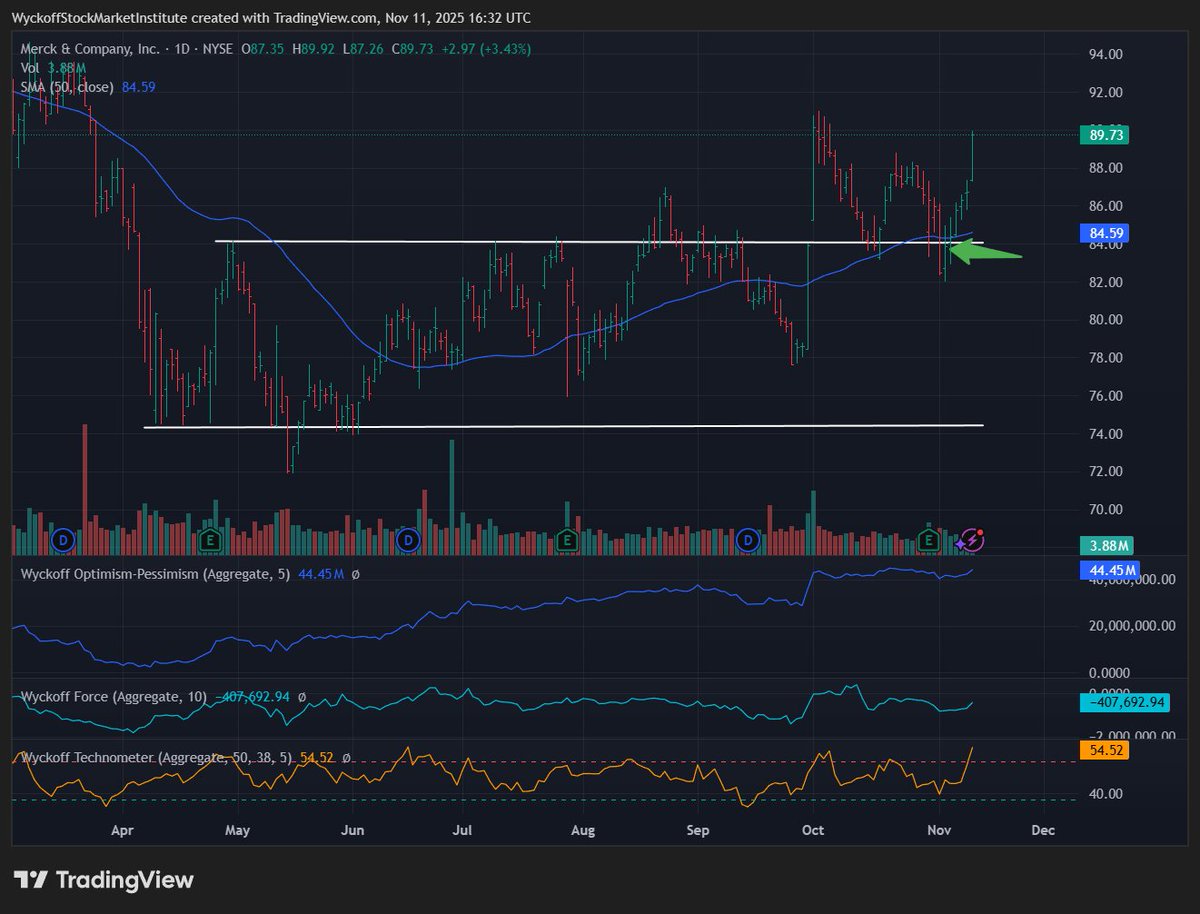Click the earnings E marker before August
The height and width of the screenshot is (914, 1200).
(567, 541)
